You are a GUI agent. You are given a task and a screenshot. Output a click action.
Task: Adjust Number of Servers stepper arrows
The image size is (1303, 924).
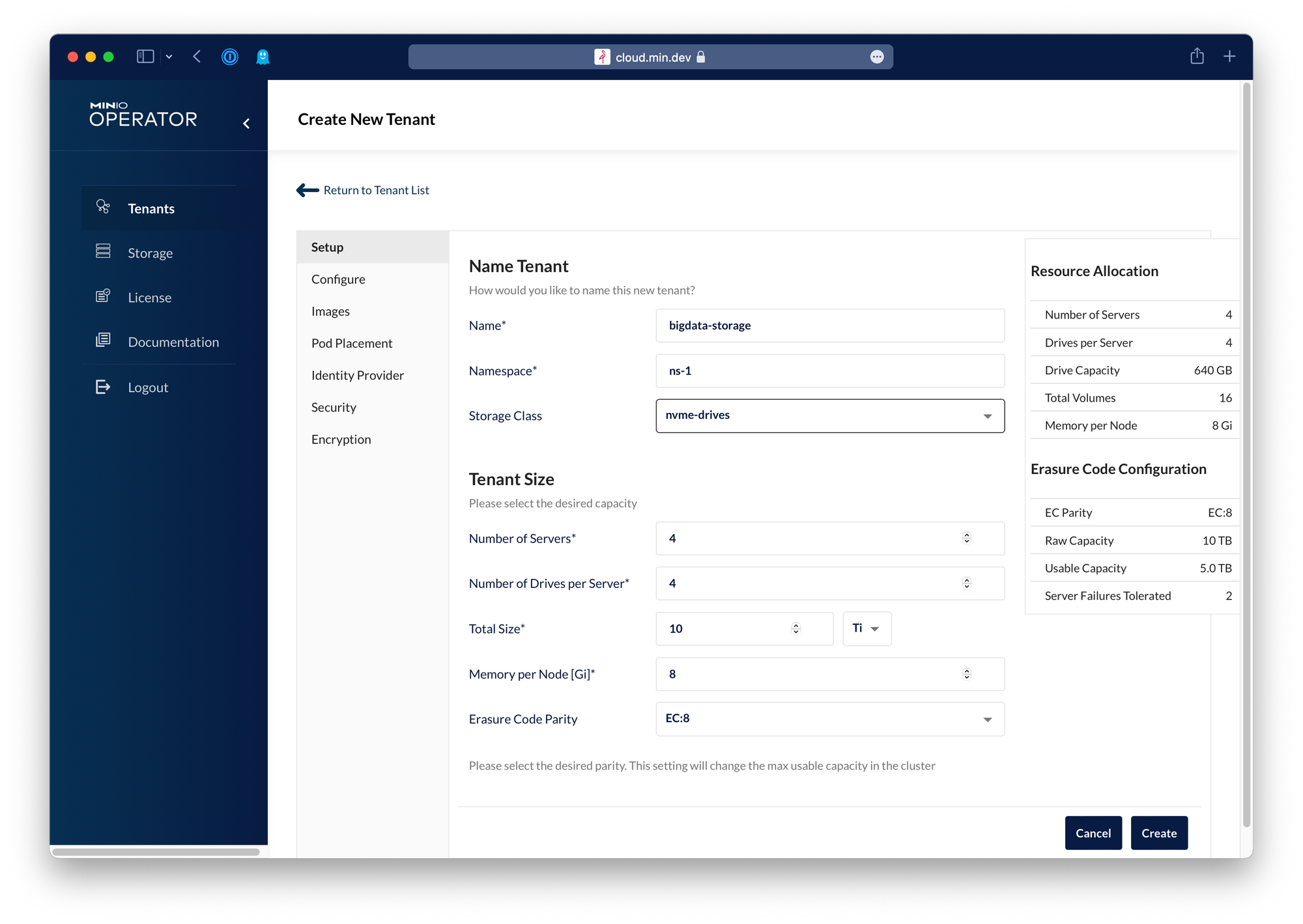pos(966,538)
